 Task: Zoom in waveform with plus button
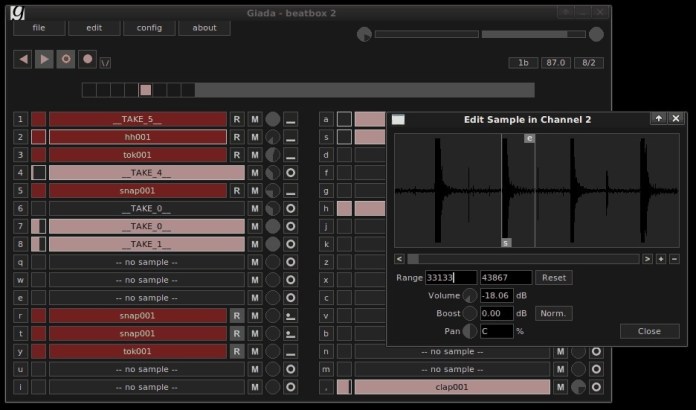[x=661, y=259]
